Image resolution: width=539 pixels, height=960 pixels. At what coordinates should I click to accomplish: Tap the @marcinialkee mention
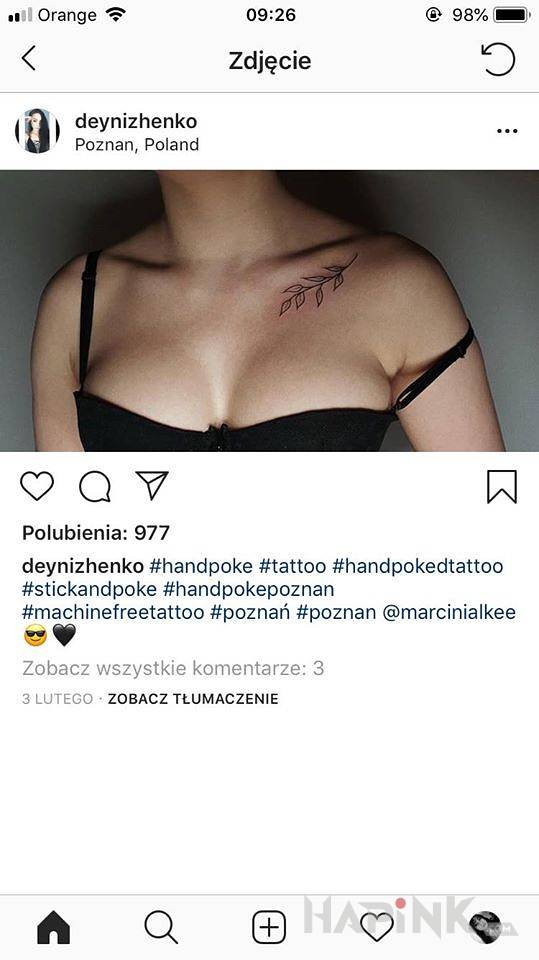(x=449, y=612)
